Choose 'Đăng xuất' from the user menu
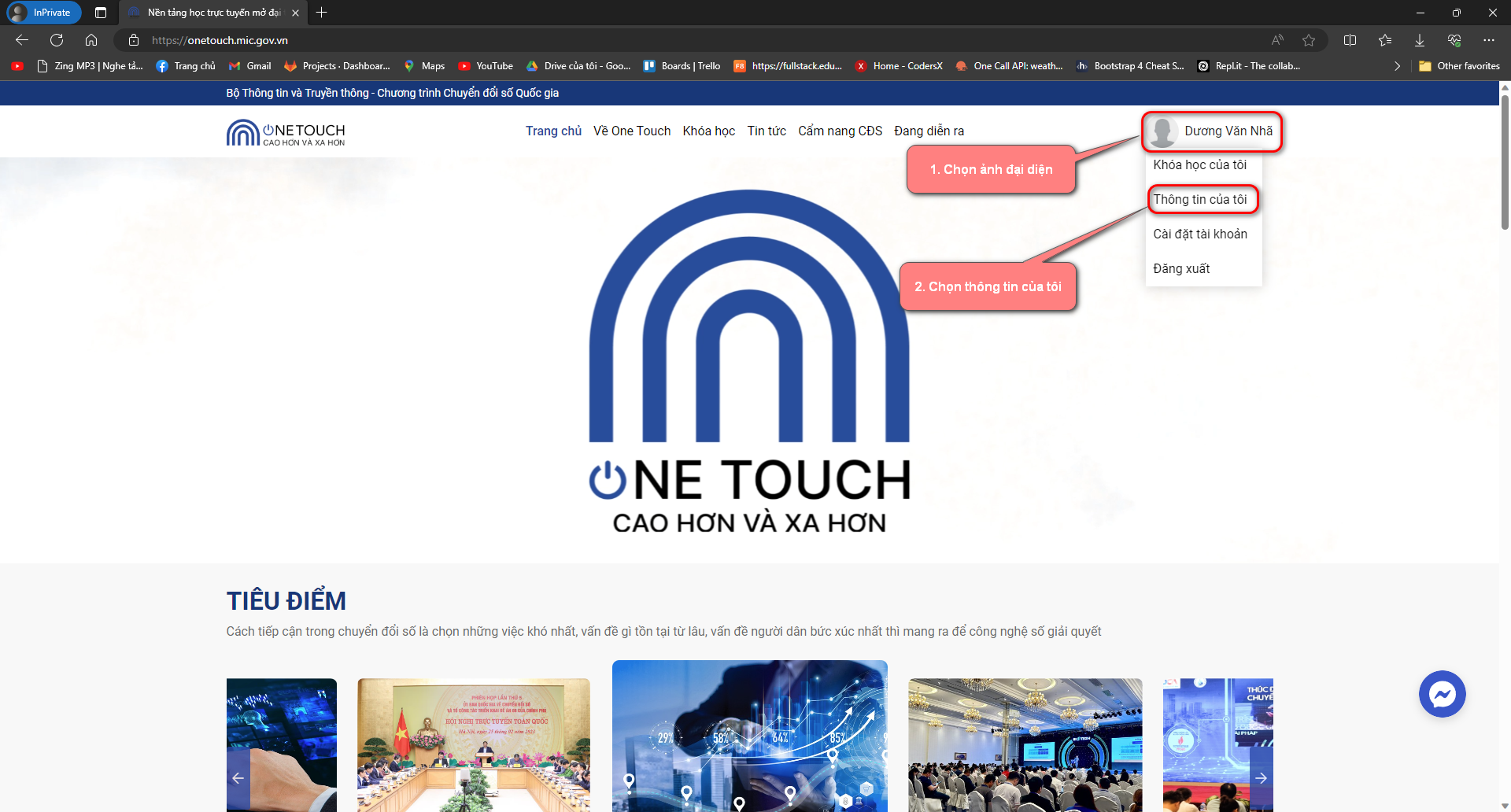The width and height of the screenshot is (1511, 812). tap(1181, 269)
